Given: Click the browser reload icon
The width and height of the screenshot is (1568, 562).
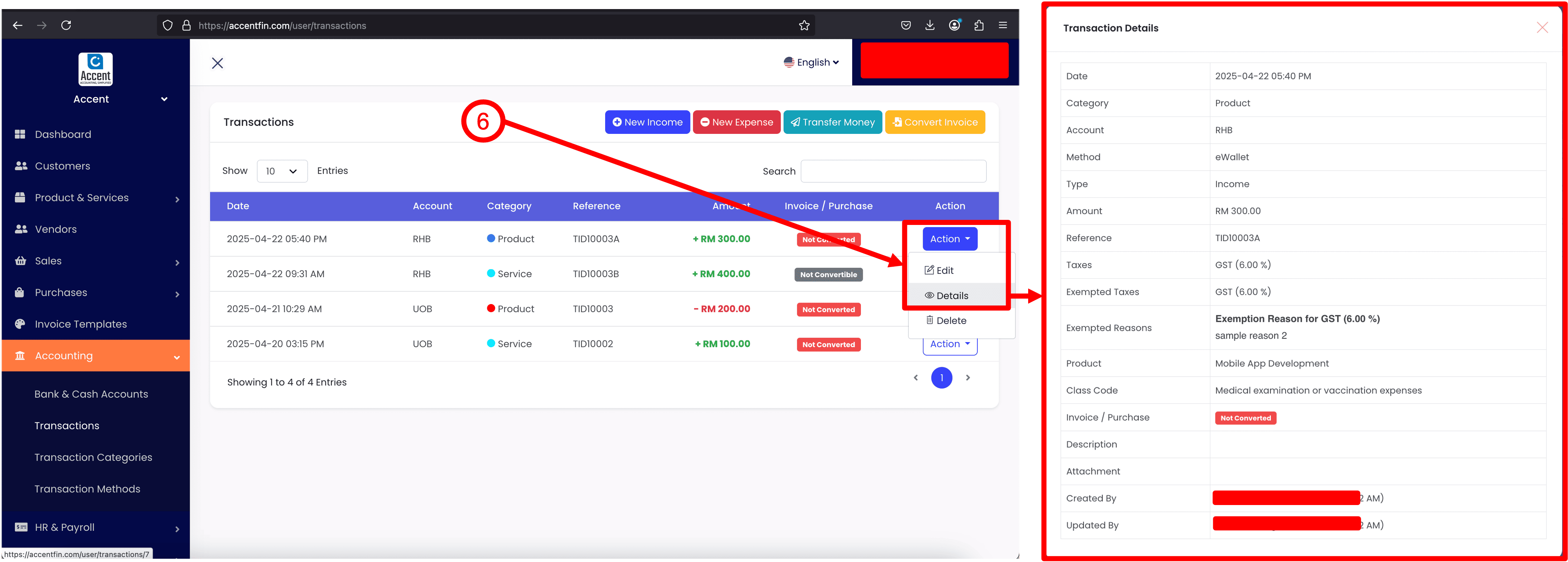Looking at the screenshot, I should coord(66,25).
